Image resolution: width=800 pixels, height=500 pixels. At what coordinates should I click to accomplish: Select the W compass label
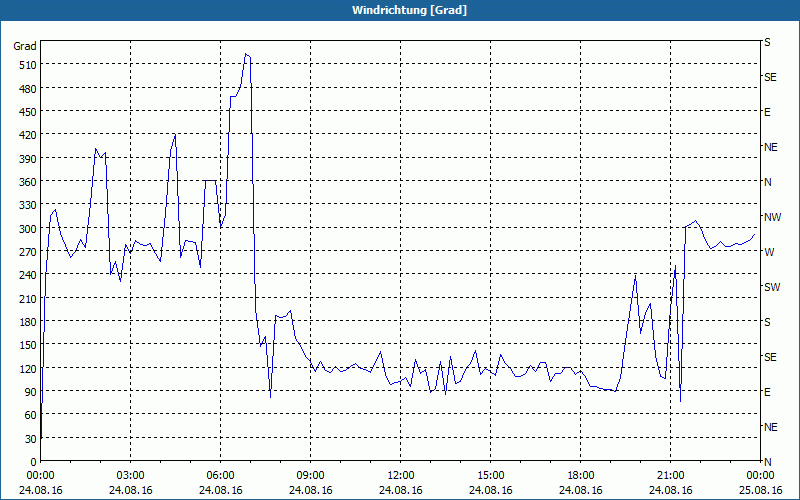(x=769, y=252)
